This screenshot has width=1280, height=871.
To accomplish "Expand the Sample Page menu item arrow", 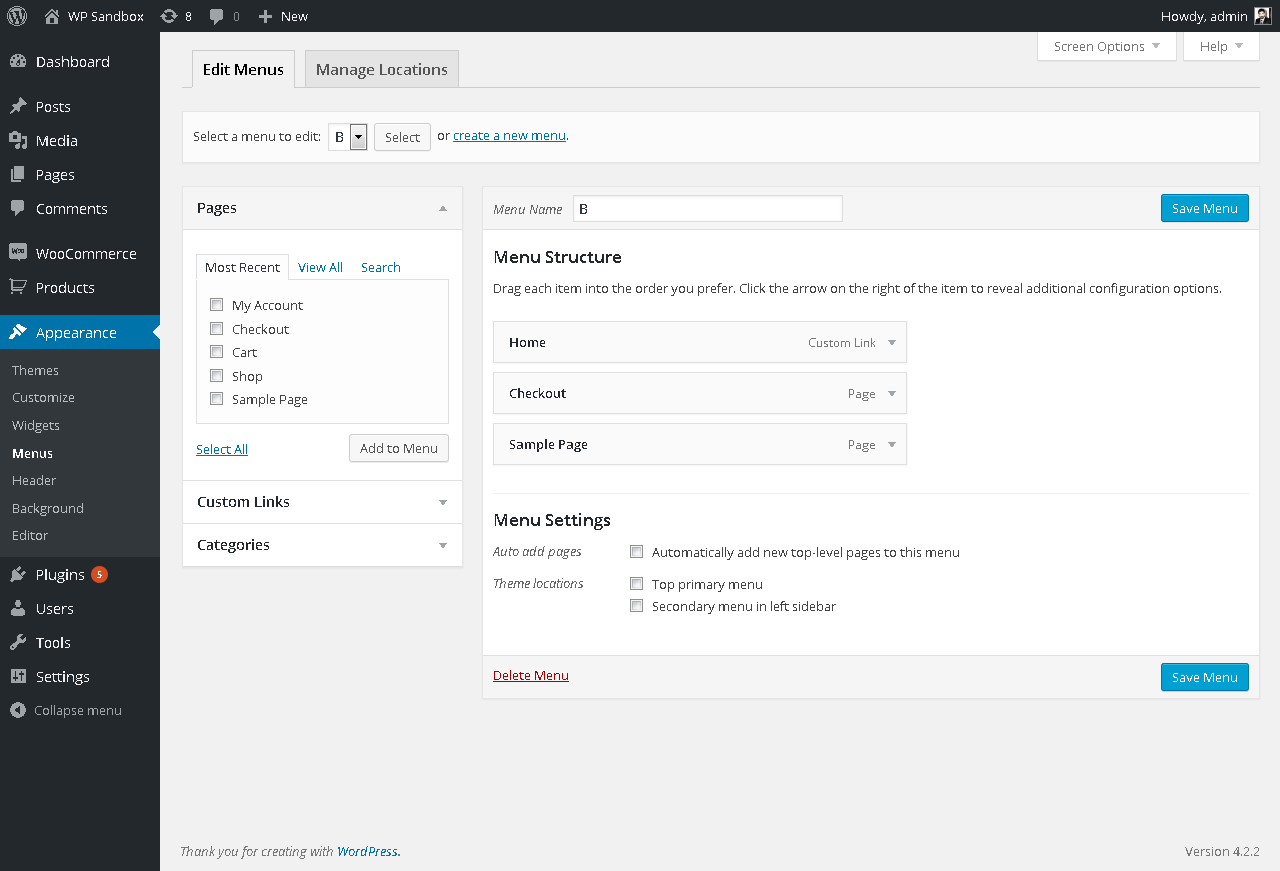I will [x=892, y=445].
